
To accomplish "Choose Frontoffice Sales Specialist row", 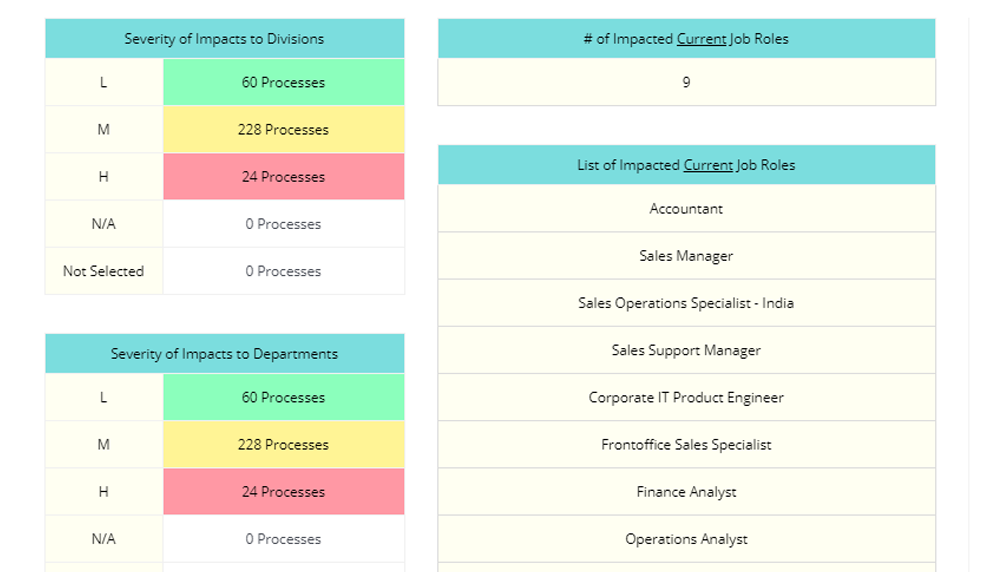I will (x=686, y=445).
